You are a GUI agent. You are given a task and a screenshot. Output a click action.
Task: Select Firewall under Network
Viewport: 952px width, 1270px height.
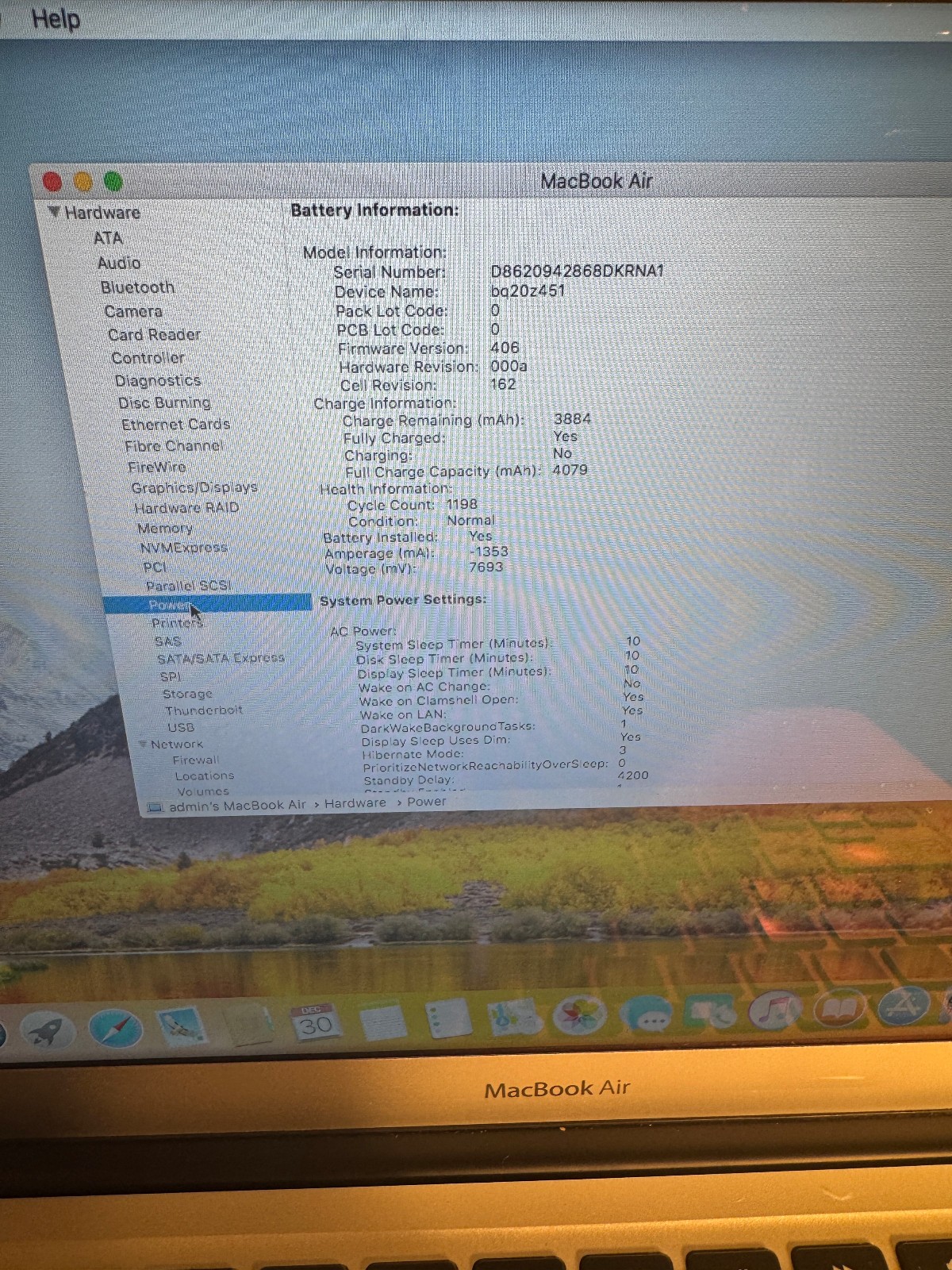tap(196, 760)
